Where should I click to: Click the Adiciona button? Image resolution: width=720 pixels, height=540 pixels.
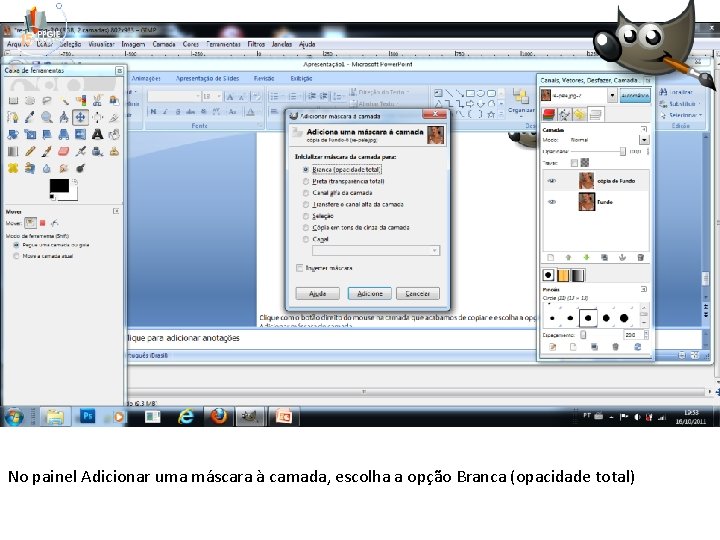point(370,293)
